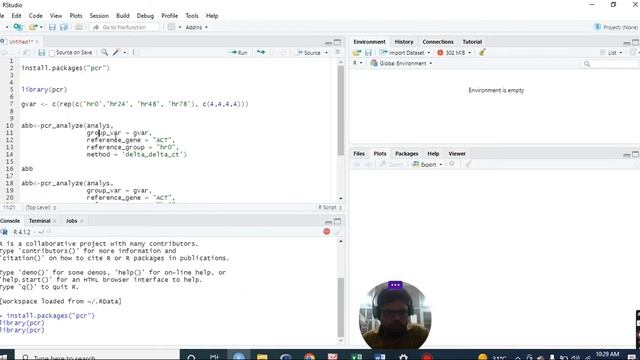Screen dimensions: 640x360
Task: Show document outline icon in editor
Action: pyautogui.click(x=337, y=53)
